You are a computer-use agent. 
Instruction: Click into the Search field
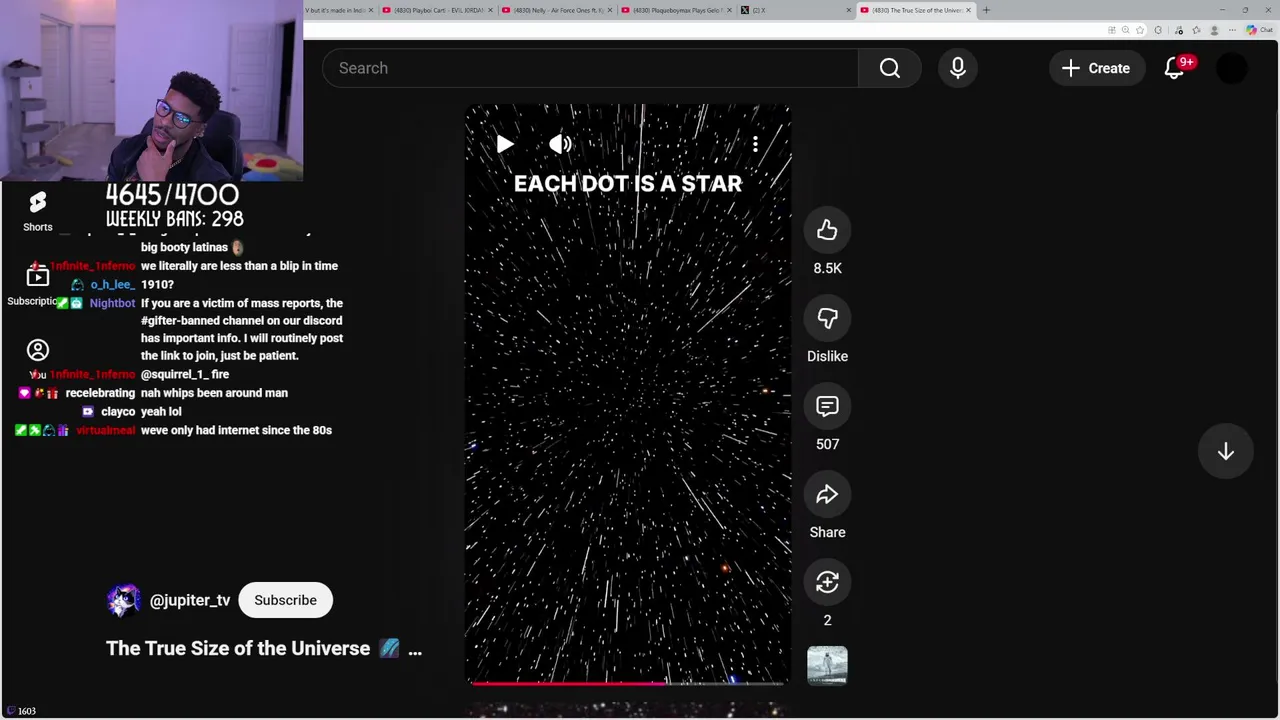click(x=590, y=68)
